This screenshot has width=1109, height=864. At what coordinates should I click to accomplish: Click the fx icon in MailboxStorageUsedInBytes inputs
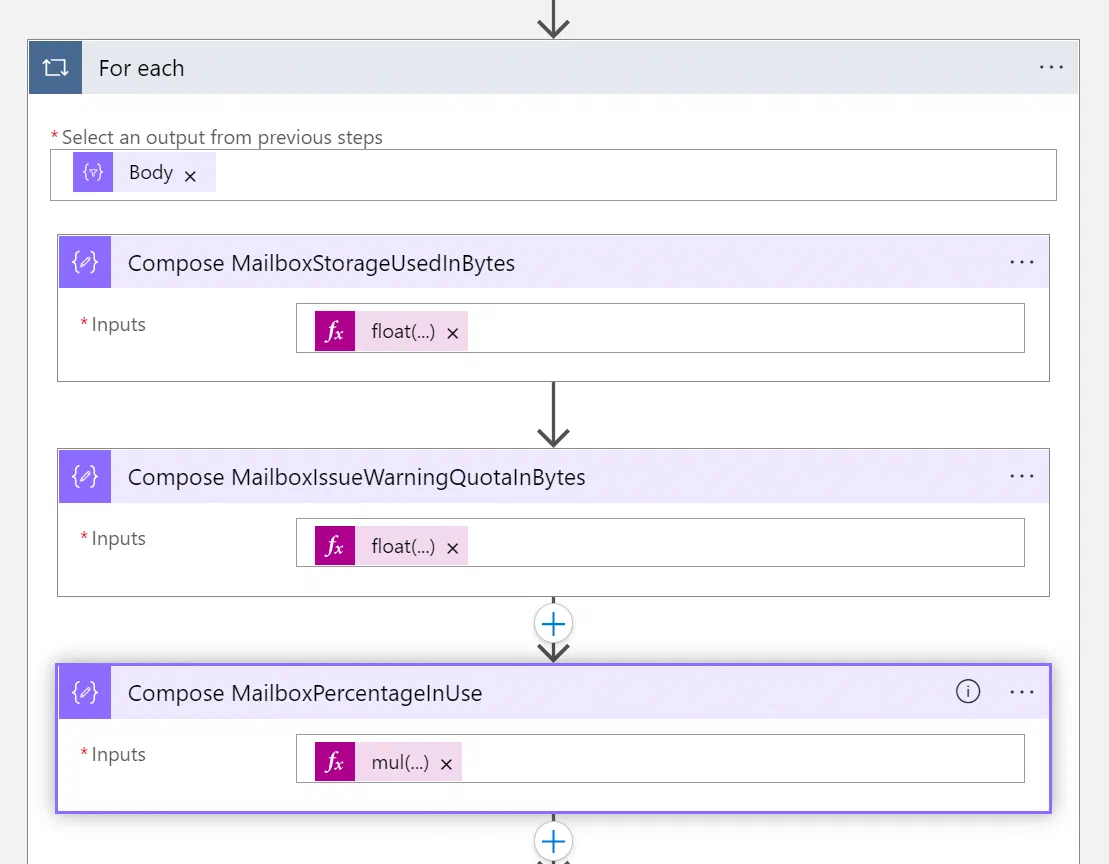[335, 331]
